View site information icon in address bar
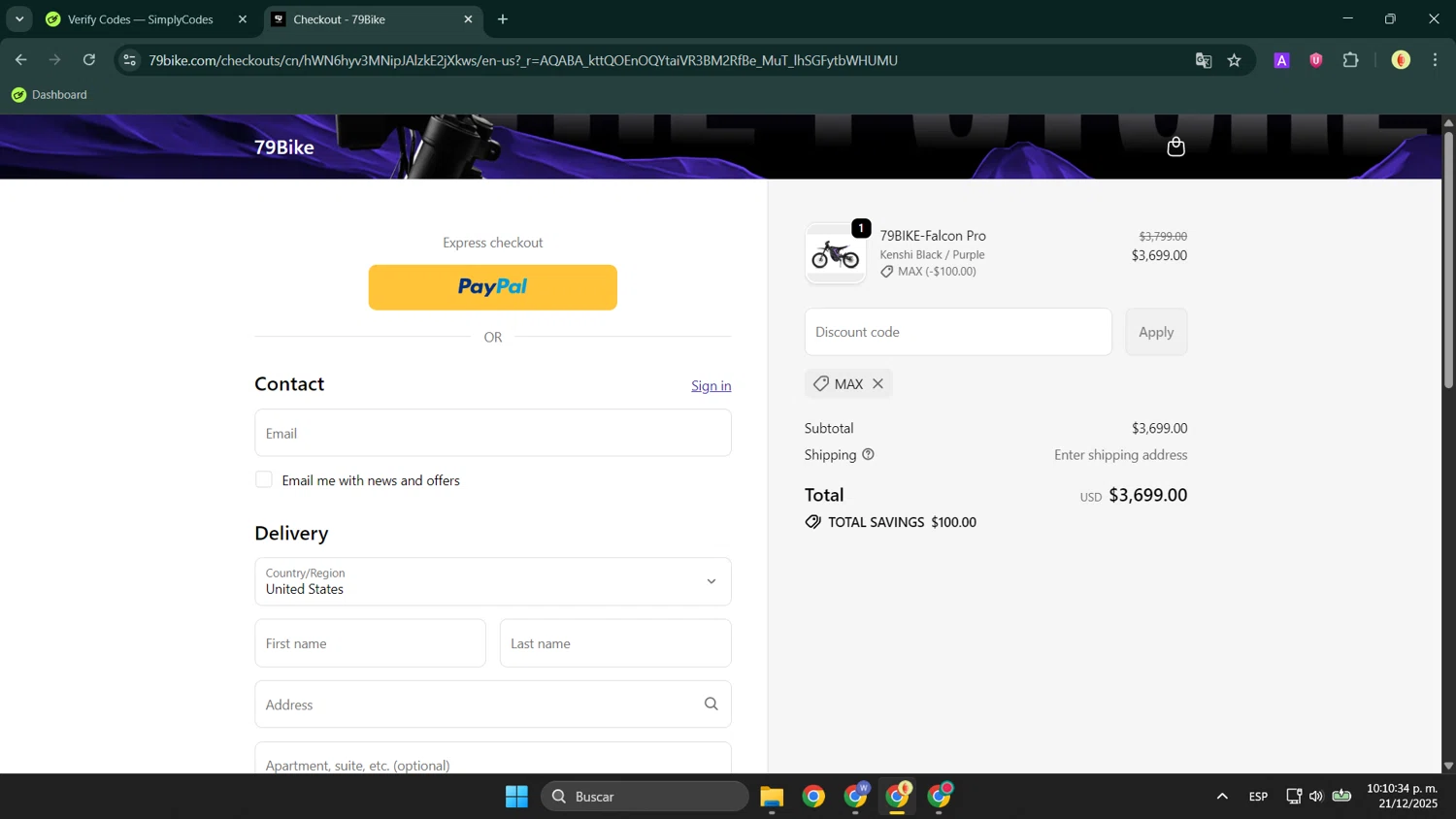Viewport: 1456px width, 819px height. (129, 60)
